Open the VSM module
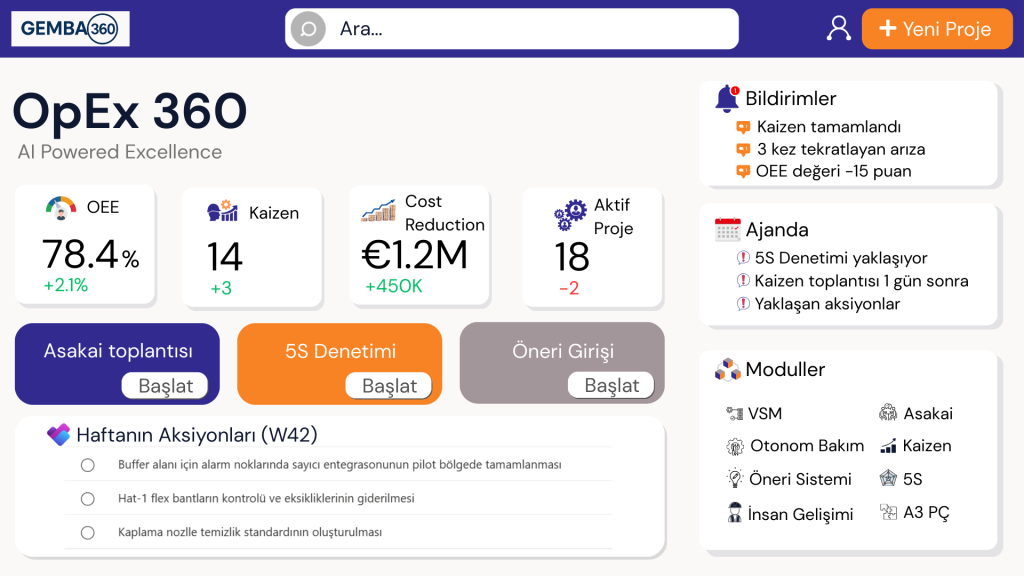The image size is (1024, 576). click(754, 413)
